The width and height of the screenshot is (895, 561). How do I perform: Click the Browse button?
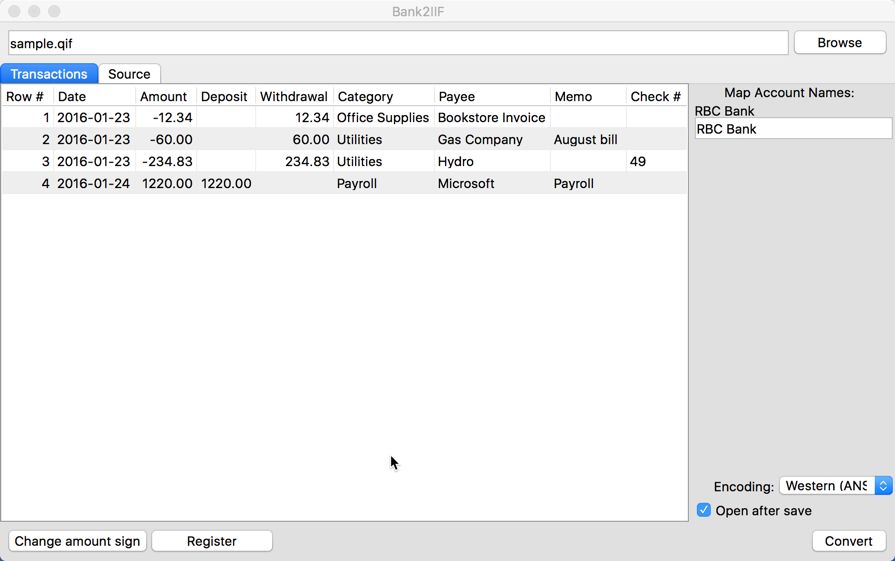tap(840, 43)
